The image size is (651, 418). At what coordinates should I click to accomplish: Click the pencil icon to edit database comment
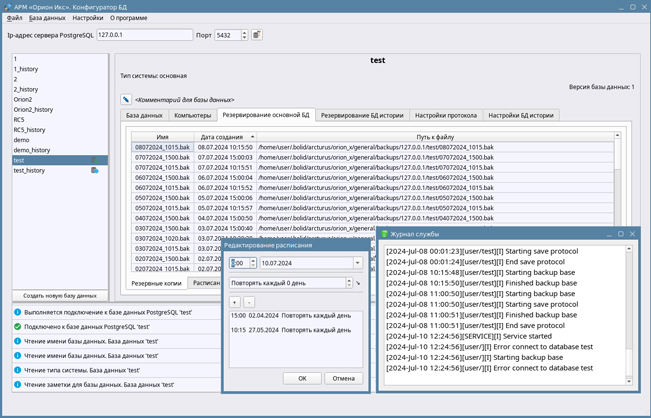pyautogui.click(x=126, y=100)
